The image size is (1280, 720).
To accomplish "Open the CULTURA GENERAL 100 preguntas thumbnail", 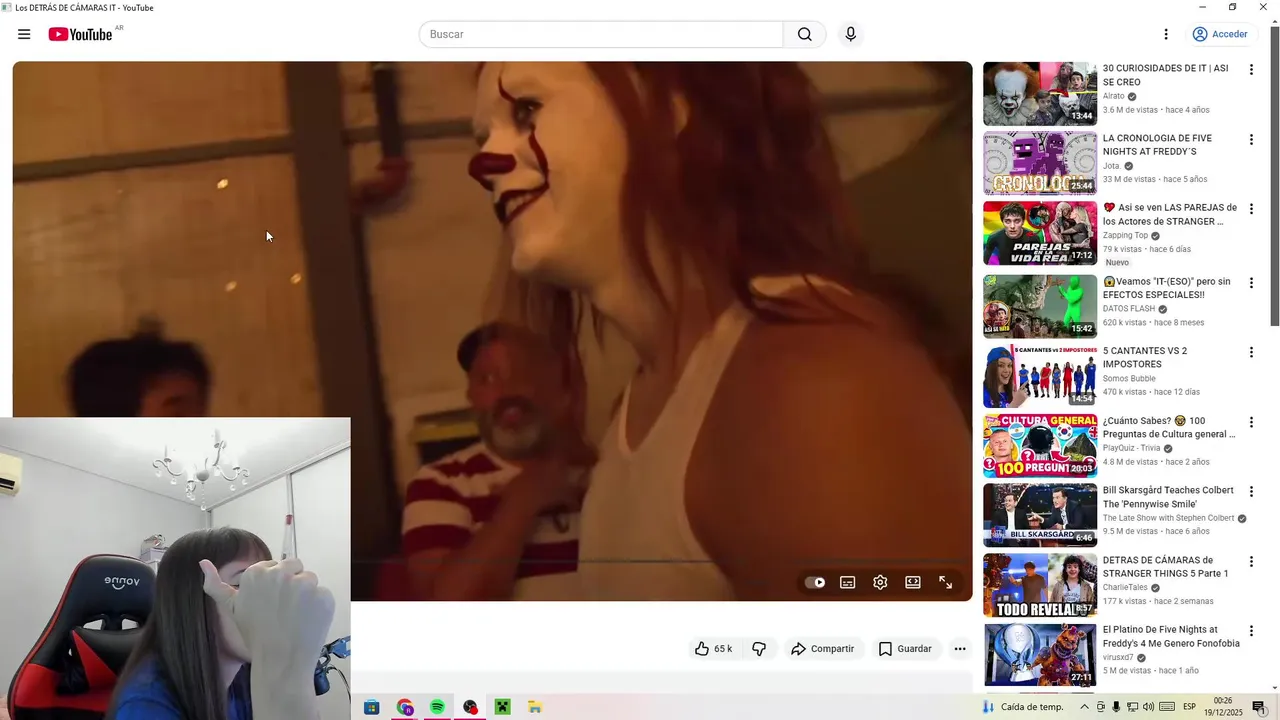I will tap(1040, 446).
